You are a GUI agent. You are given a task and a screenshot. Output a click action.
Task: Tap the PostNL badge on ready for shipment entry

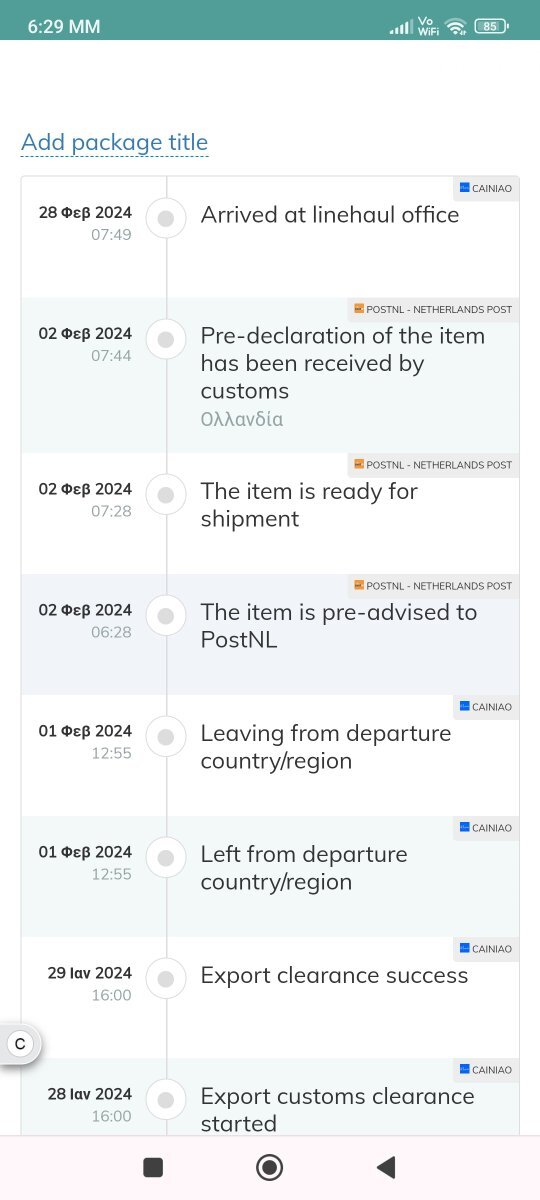tap(433, 464)
